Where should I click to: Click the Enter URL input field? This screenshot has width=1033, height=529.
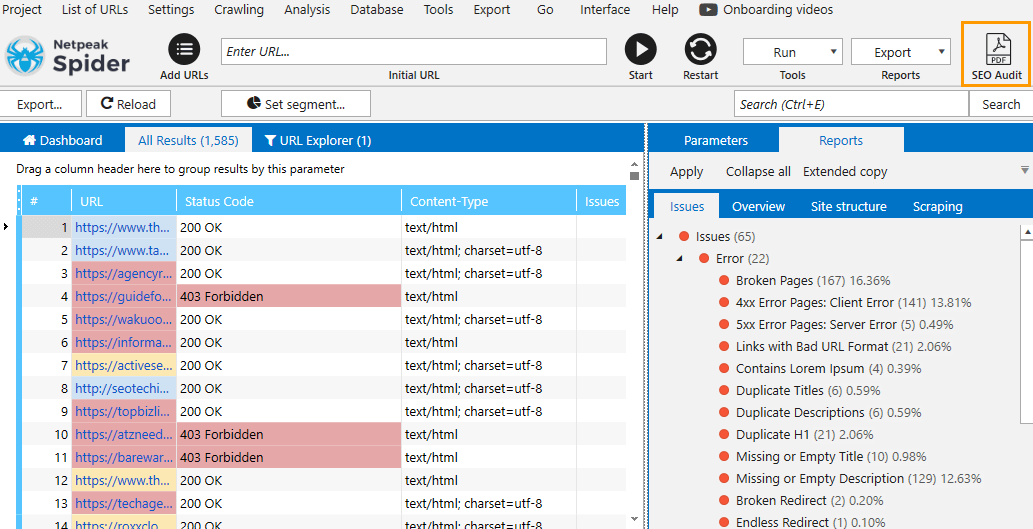click(414, 51)
